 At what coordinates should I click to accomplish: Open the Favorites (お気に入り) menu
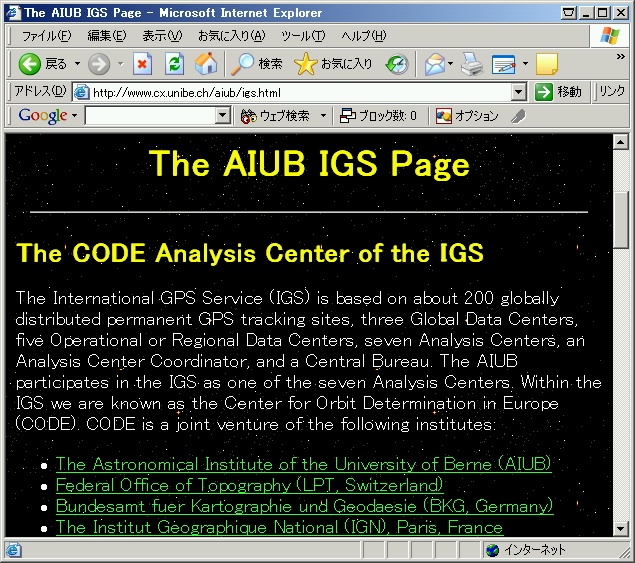tap(231, 36)
